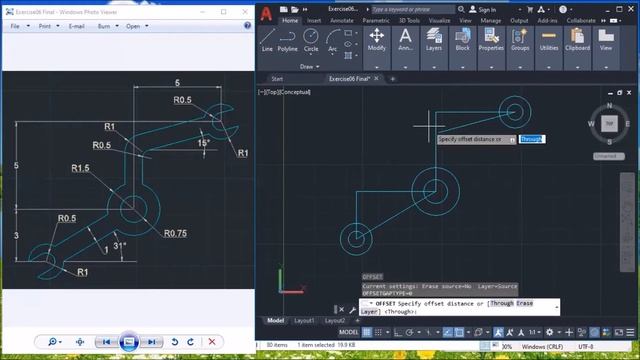Select the Line draw tool
This screenshot has height=360, width=640.
click(x=267, y=40)
